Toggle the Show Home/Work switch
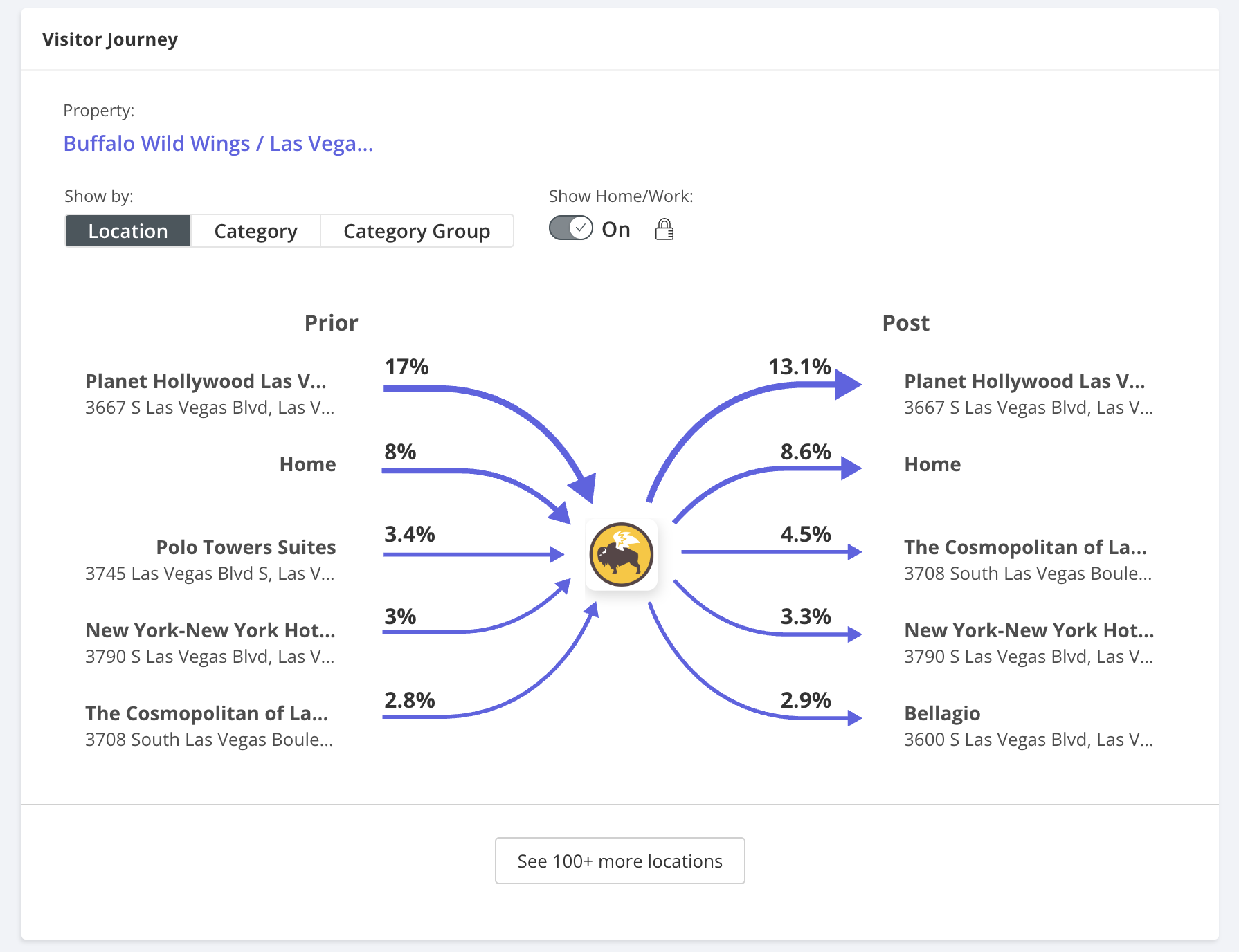The image size is (1239, 952). pyautogui.click(x=571, y=228)
